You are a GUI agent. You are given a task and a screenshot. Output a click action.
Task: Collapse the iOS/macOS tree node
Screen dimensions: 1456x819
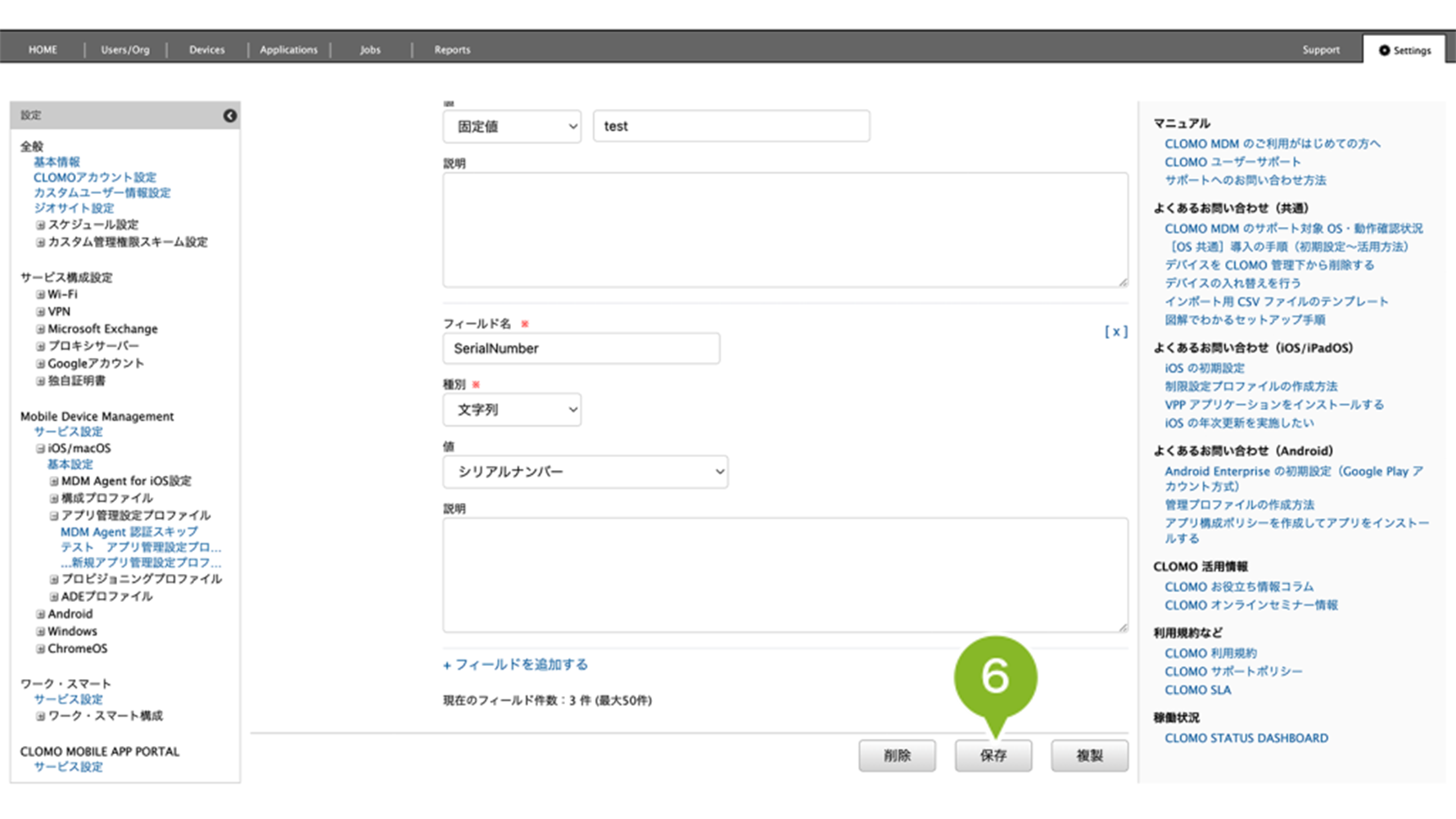[x=40, y=449]
